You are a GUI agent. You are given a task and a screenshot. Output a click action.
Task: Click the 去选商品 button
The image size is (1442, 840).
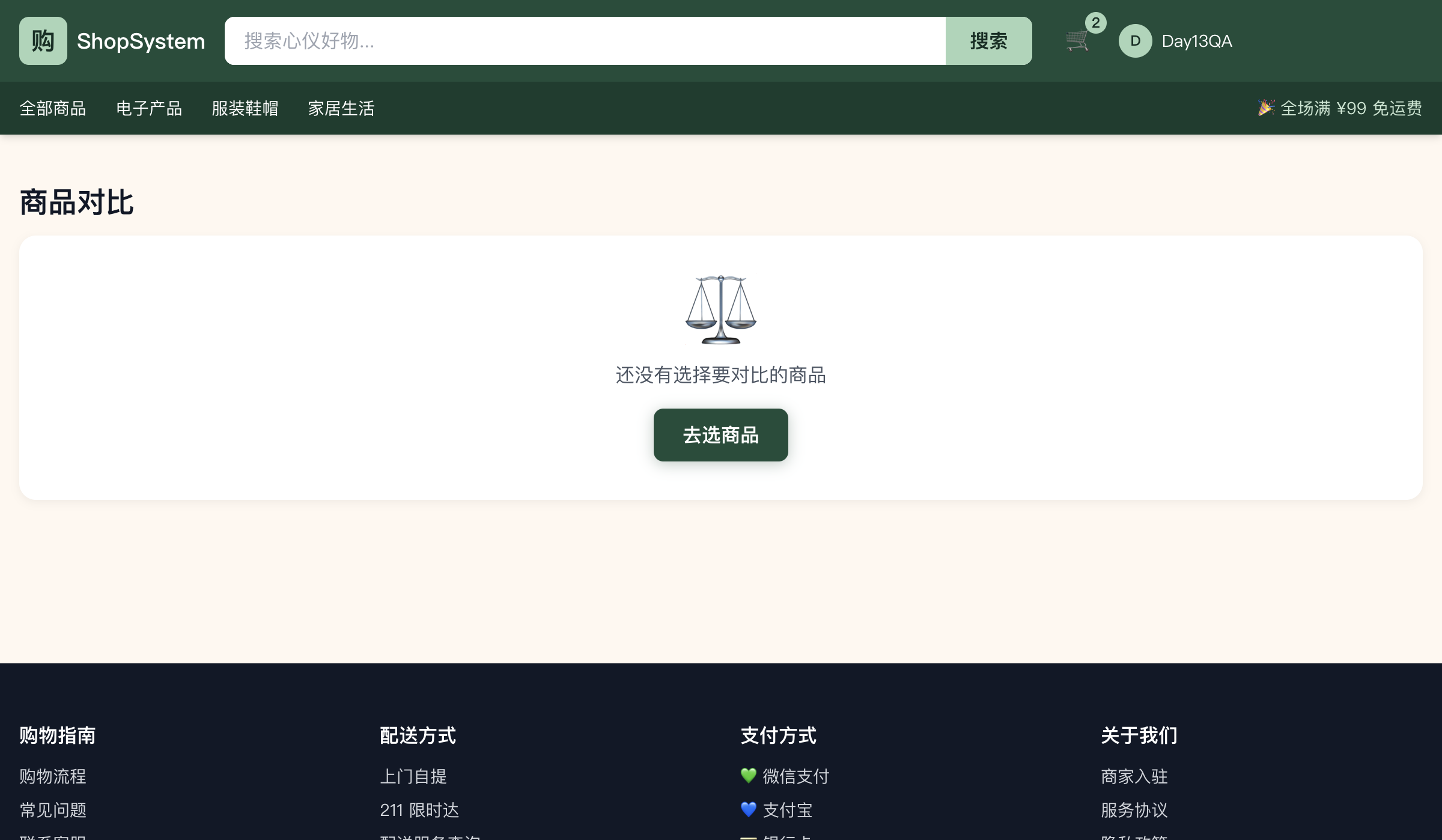(721, 435)
